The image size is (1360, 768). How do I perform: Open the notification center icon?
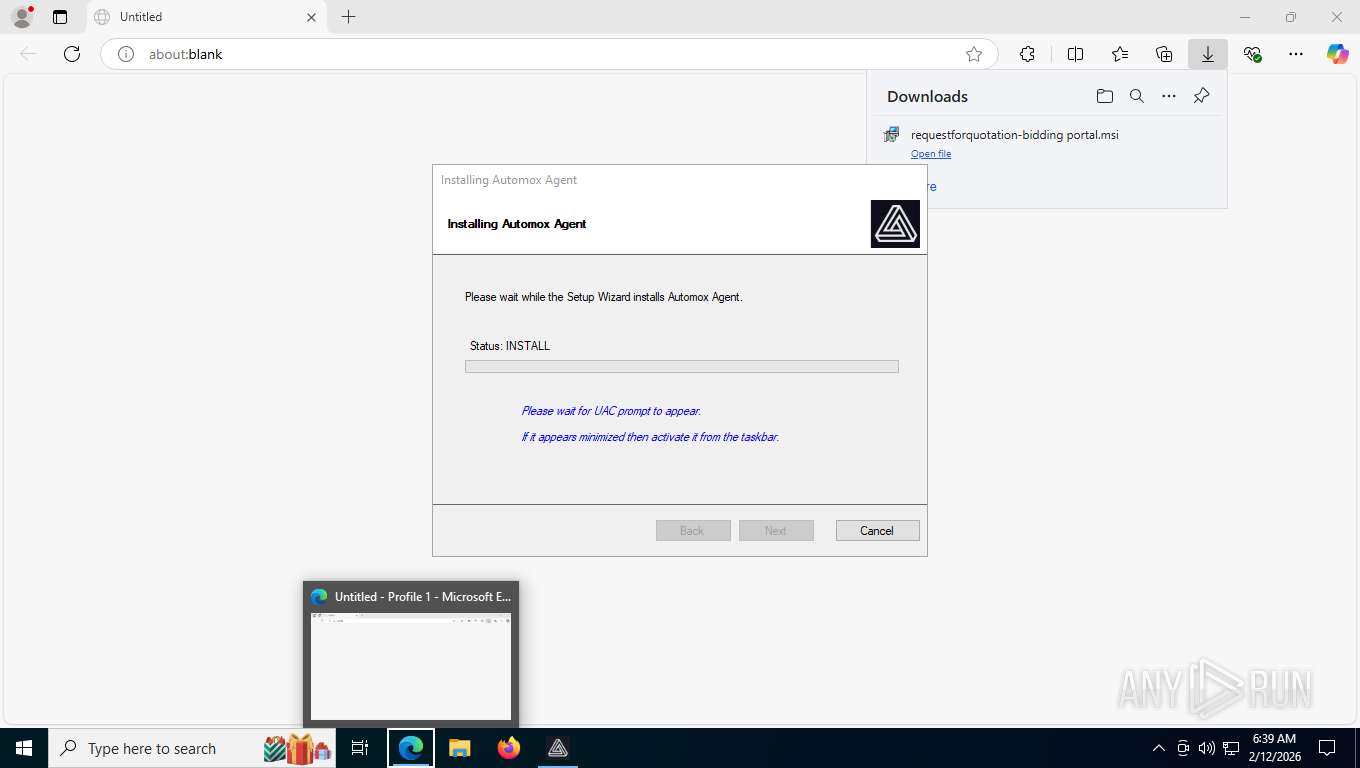click(x=1327, y=748)
